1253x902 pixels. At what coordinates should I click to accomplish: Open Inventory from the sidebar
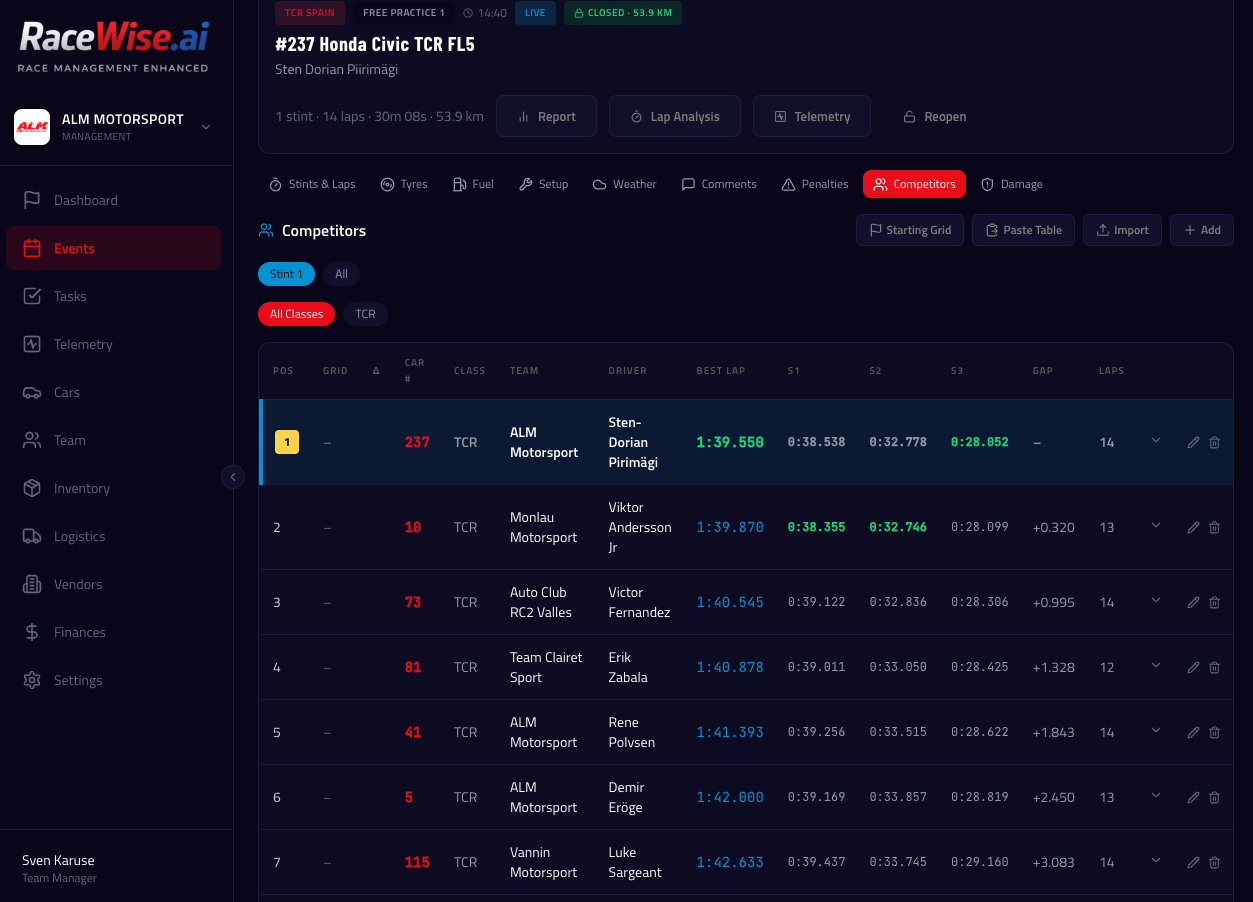pyautogui.click(x=81, y=488)
